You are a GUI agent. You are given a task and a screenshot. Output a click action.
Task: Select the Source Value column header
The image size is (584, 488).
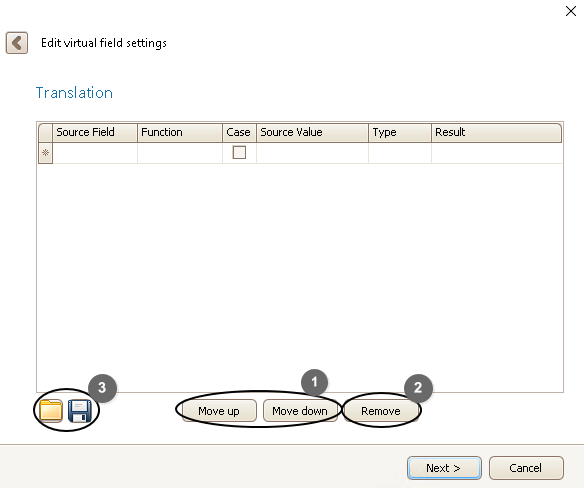point(312,133)
